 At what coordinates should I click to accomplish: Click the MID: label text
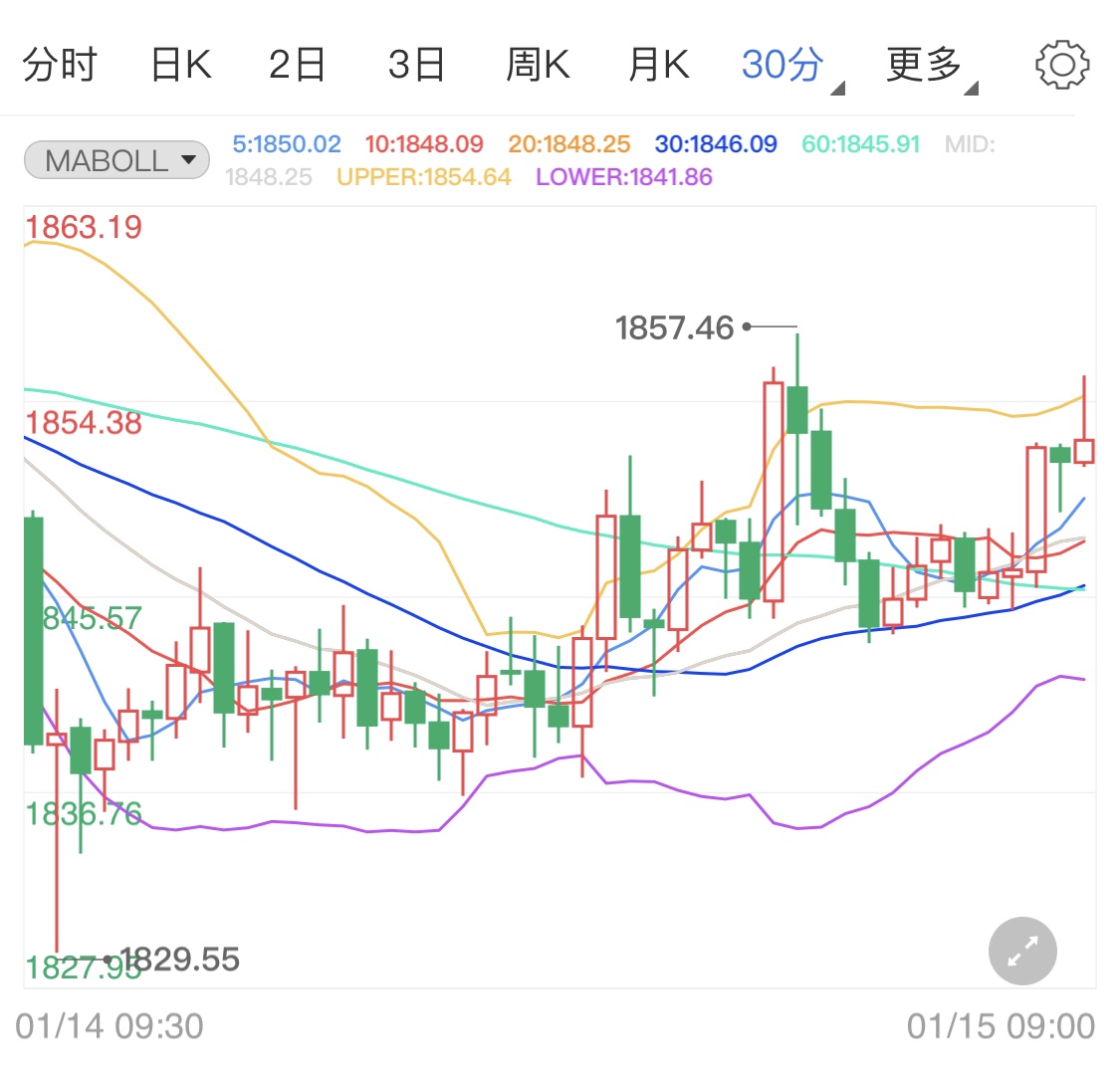[x=970, y=144]
